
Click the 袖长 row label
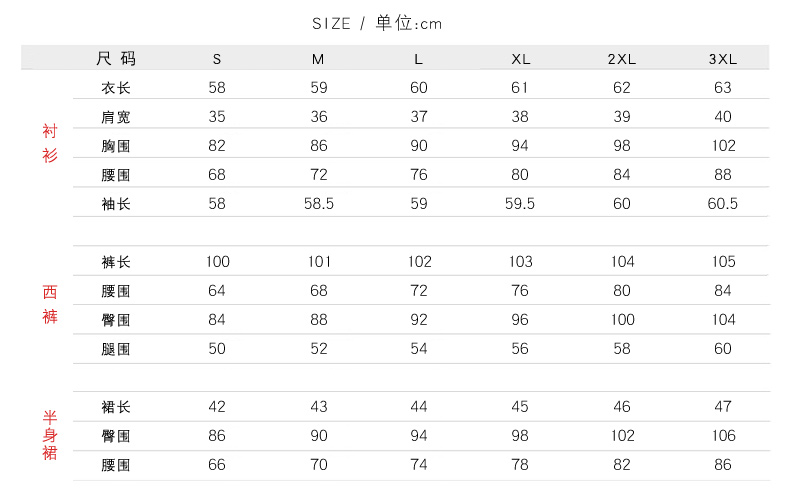coord(116,204)
